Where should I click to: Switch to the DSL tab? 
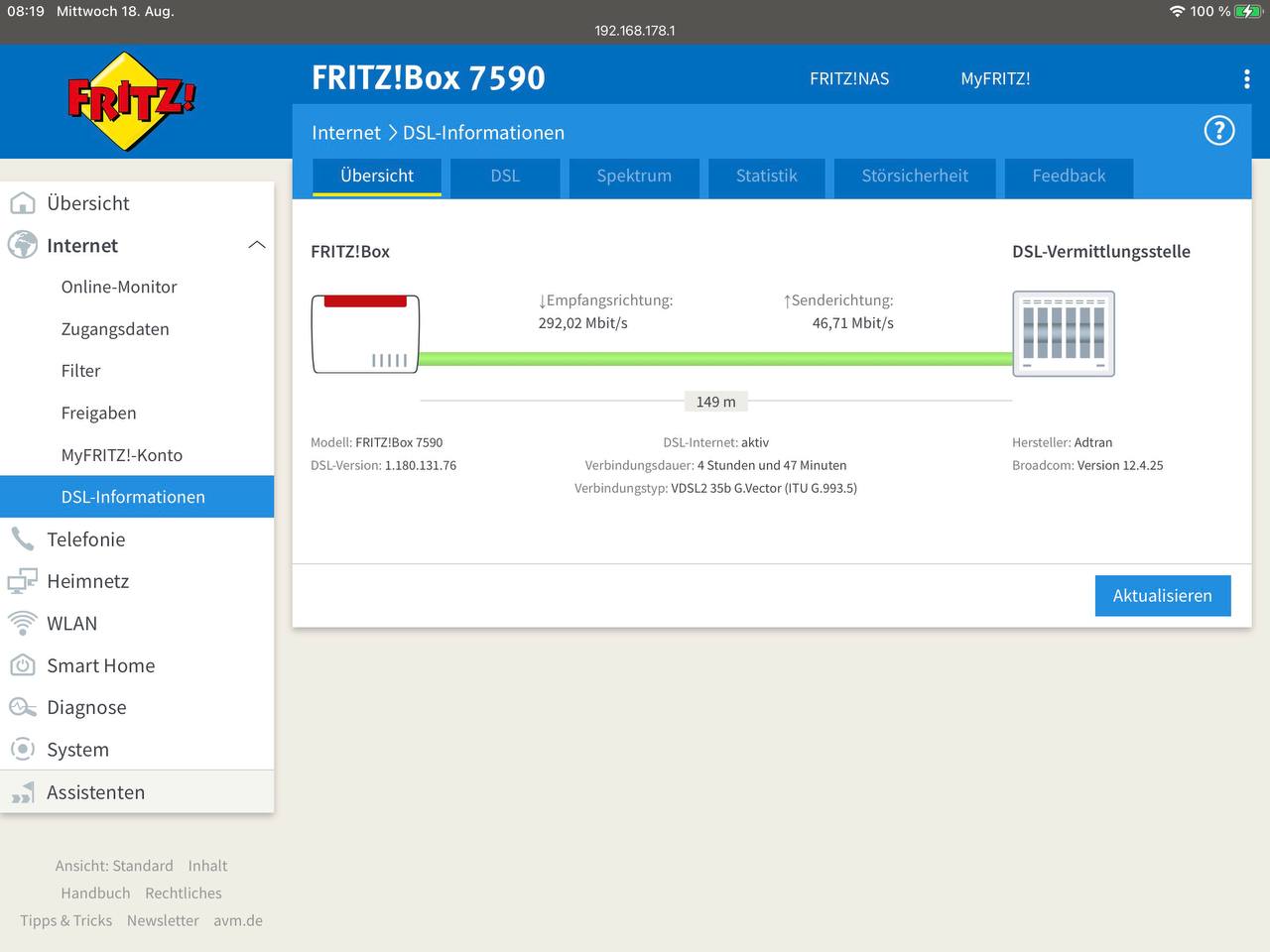(x=505, y=177)
